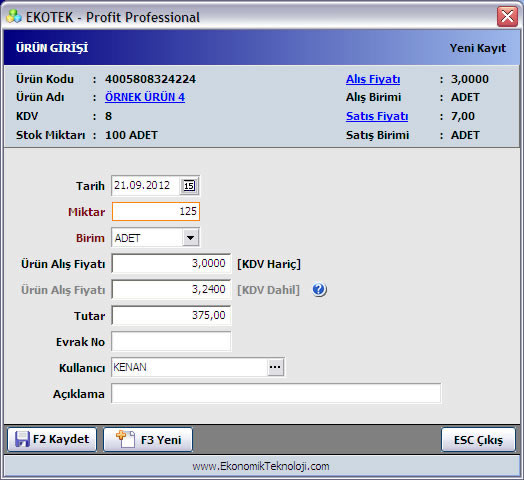The image size is (524, 480).
Task: Click the Tutar total amount field
Action: click(x=171, y=315)
